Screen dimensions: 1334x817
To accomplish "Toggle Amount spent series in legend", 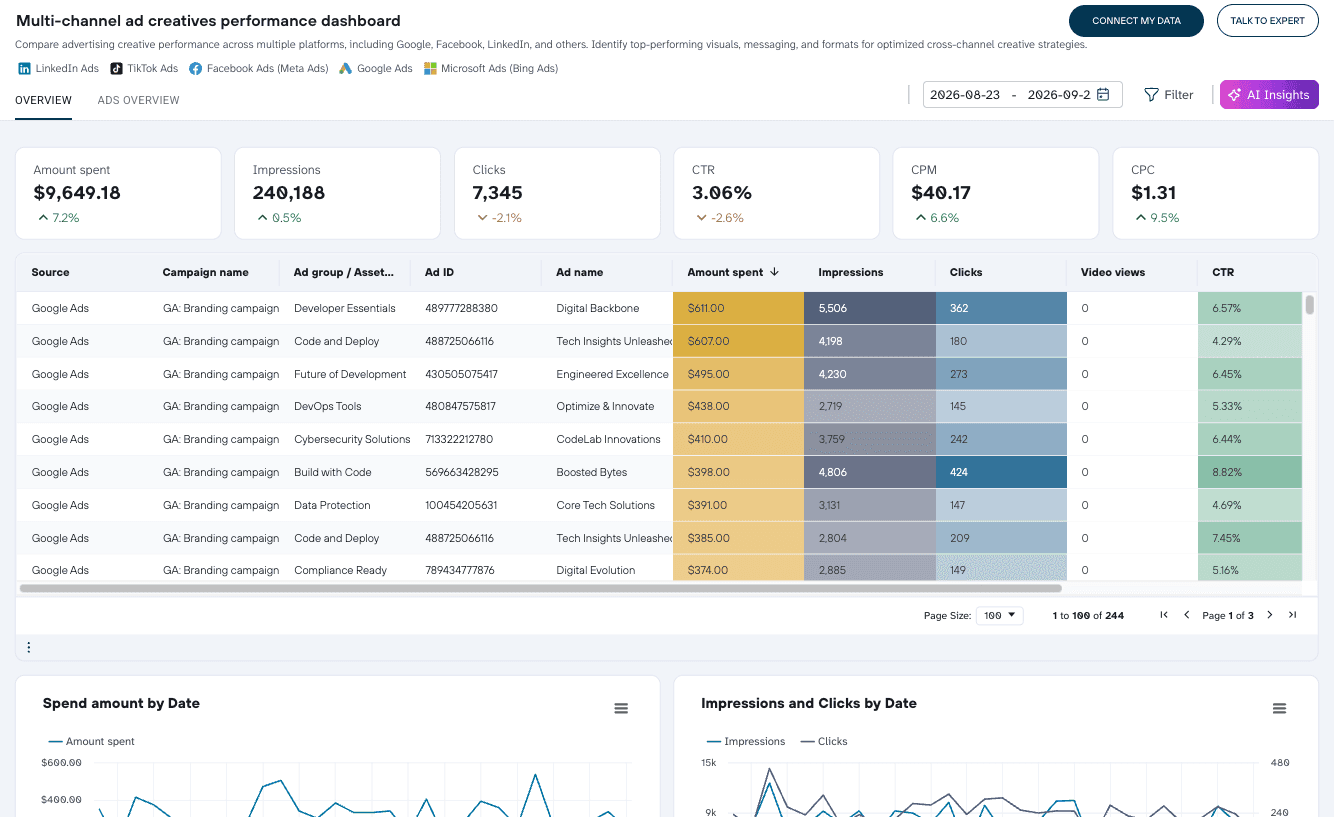I will coord(91,742).
